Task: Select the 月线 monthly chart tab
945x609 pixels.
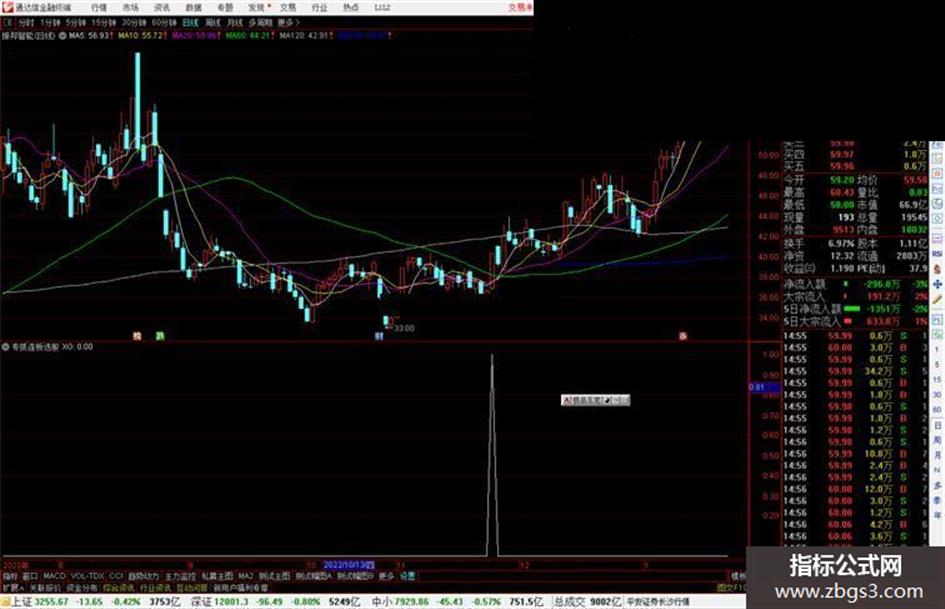Action: [235, 22]
